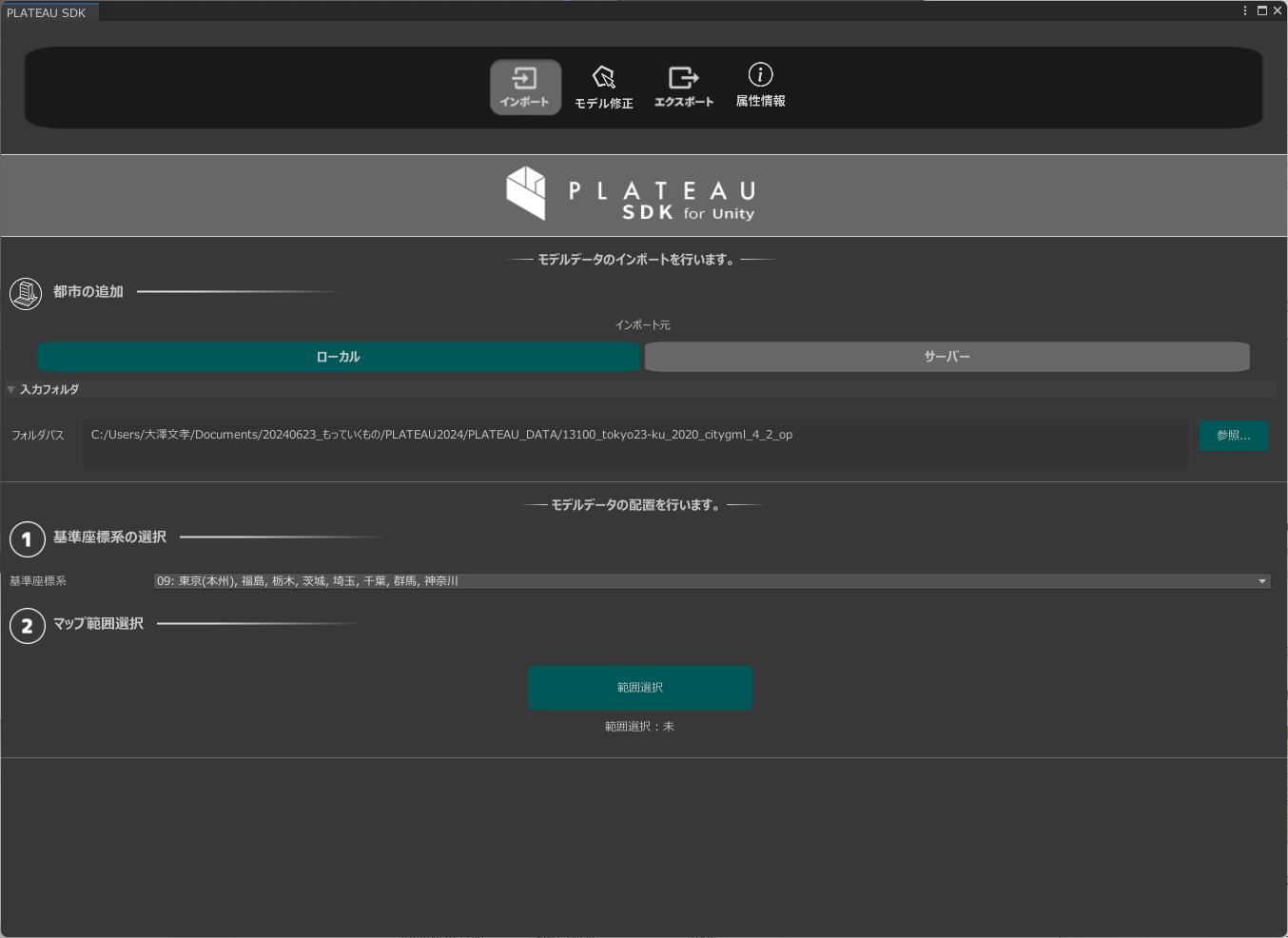
Task: Open the window options kebab menu
Action: pyautogui.click(x=1245, y=10)
